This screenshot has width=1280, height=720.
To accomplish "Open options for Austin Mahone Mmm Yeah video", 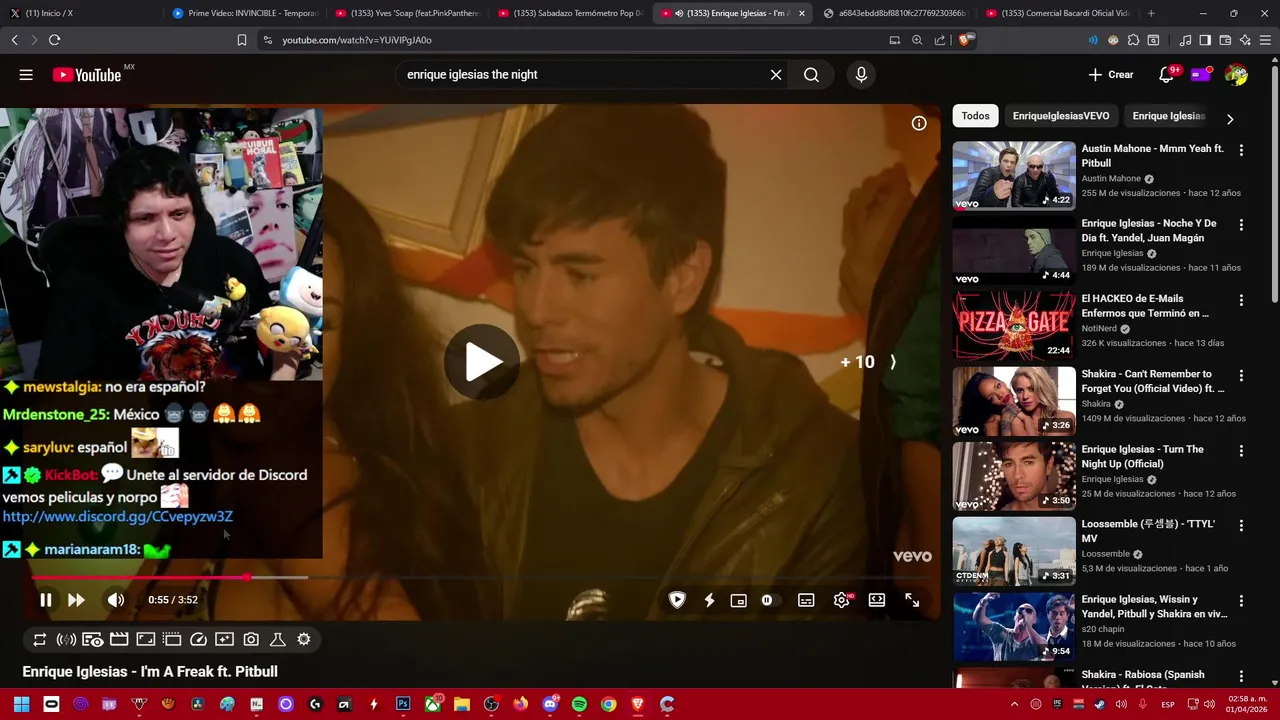I will [1241, 150].
